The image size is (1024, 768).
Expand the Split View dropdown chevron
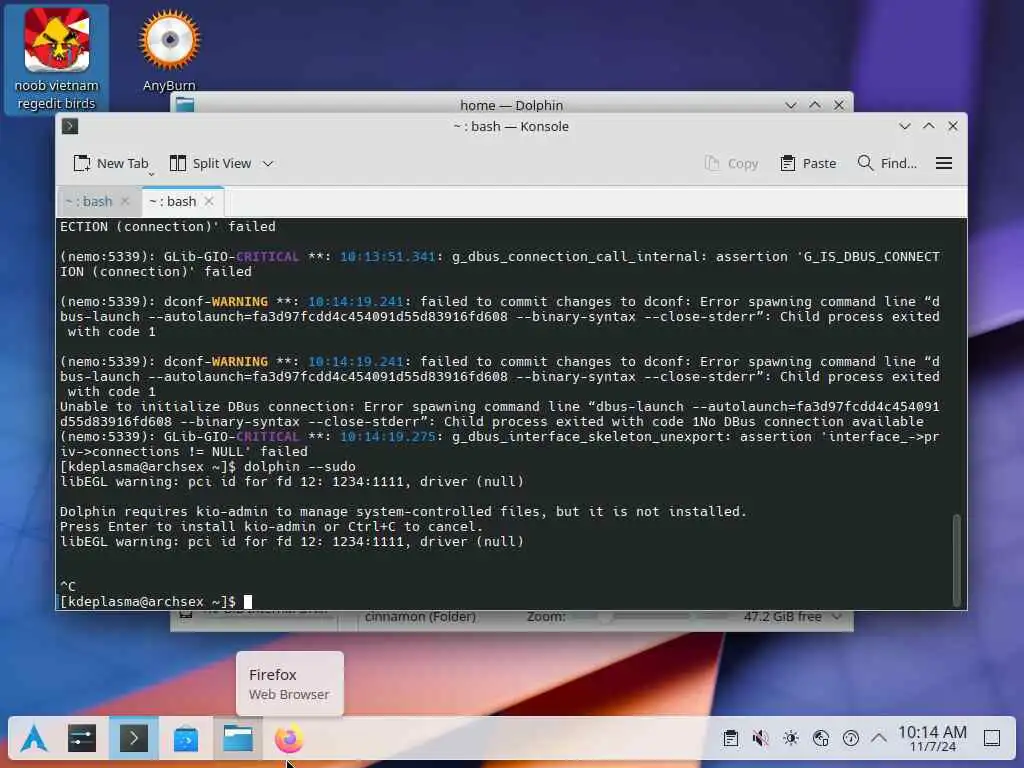(268, 163)
